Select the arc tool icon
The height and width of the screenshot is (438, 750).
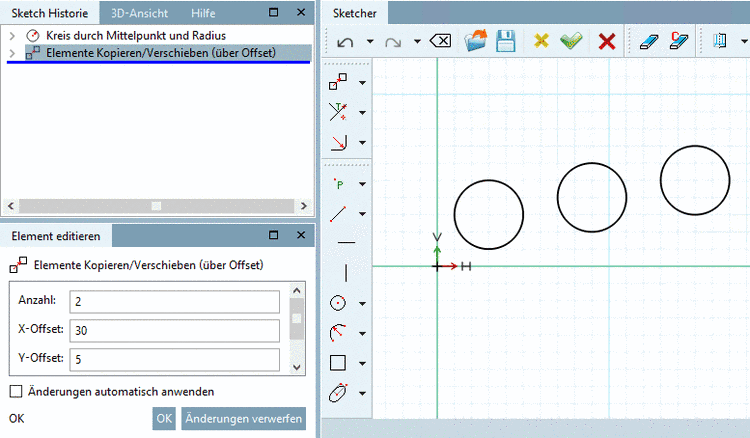click(338, 333)
